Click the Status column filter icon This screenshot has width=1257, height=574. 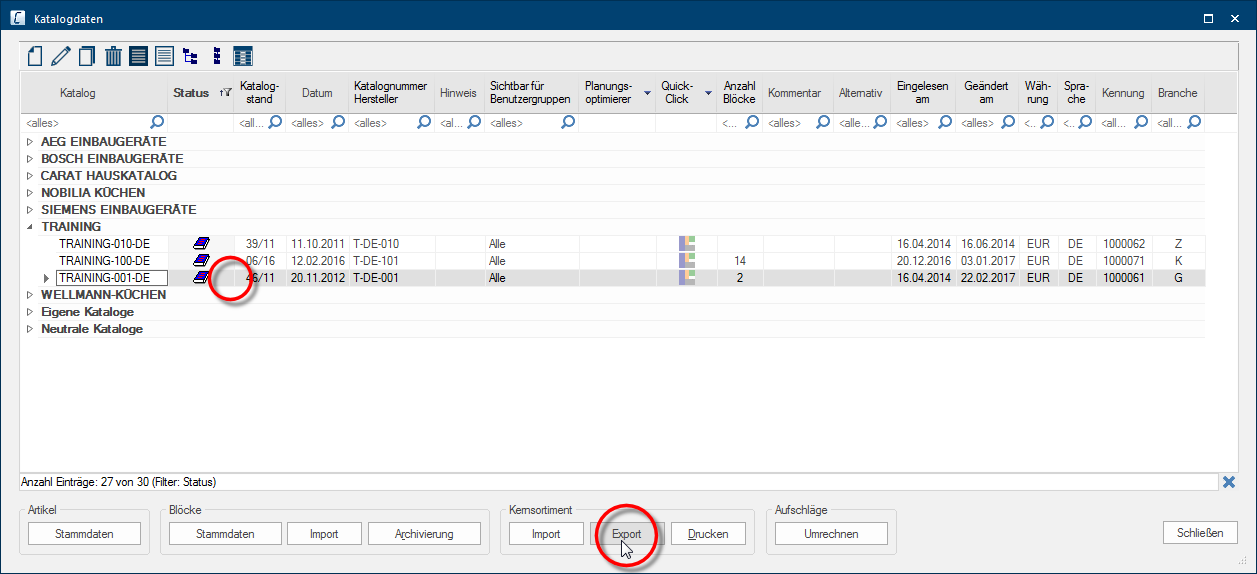[226, 93]
